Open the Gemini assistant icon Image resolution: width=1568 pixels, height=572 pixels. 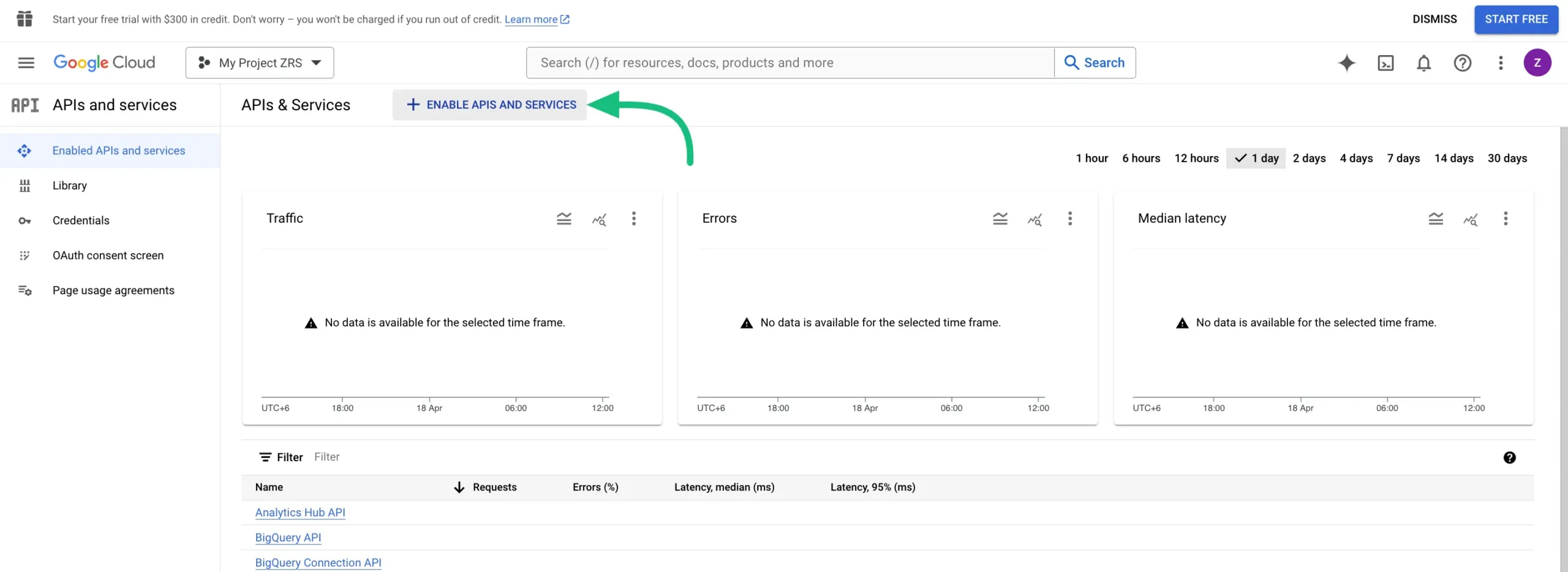pos(1347,62)
